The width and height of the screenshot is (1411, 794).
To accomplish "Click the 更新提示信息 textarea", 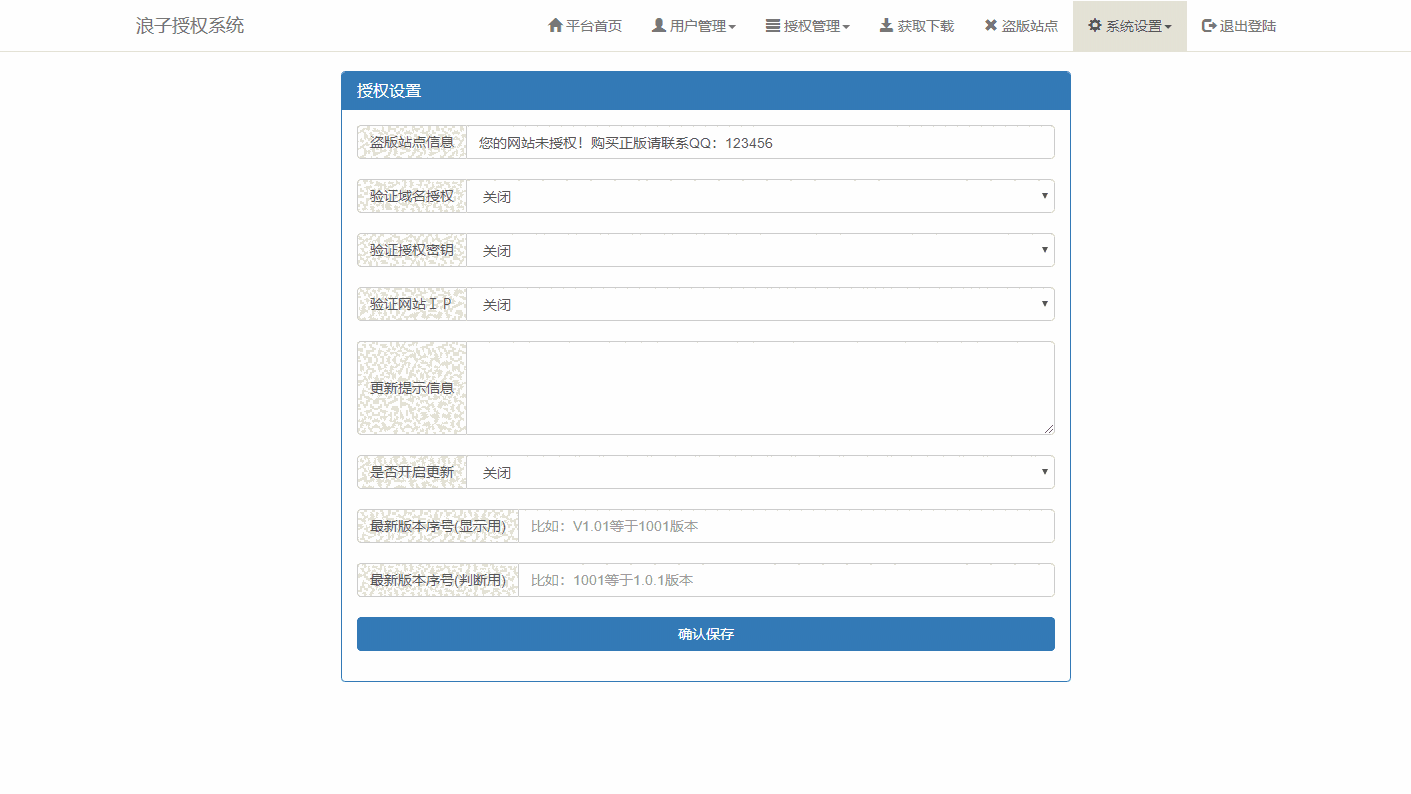I will tap(761, 388).
